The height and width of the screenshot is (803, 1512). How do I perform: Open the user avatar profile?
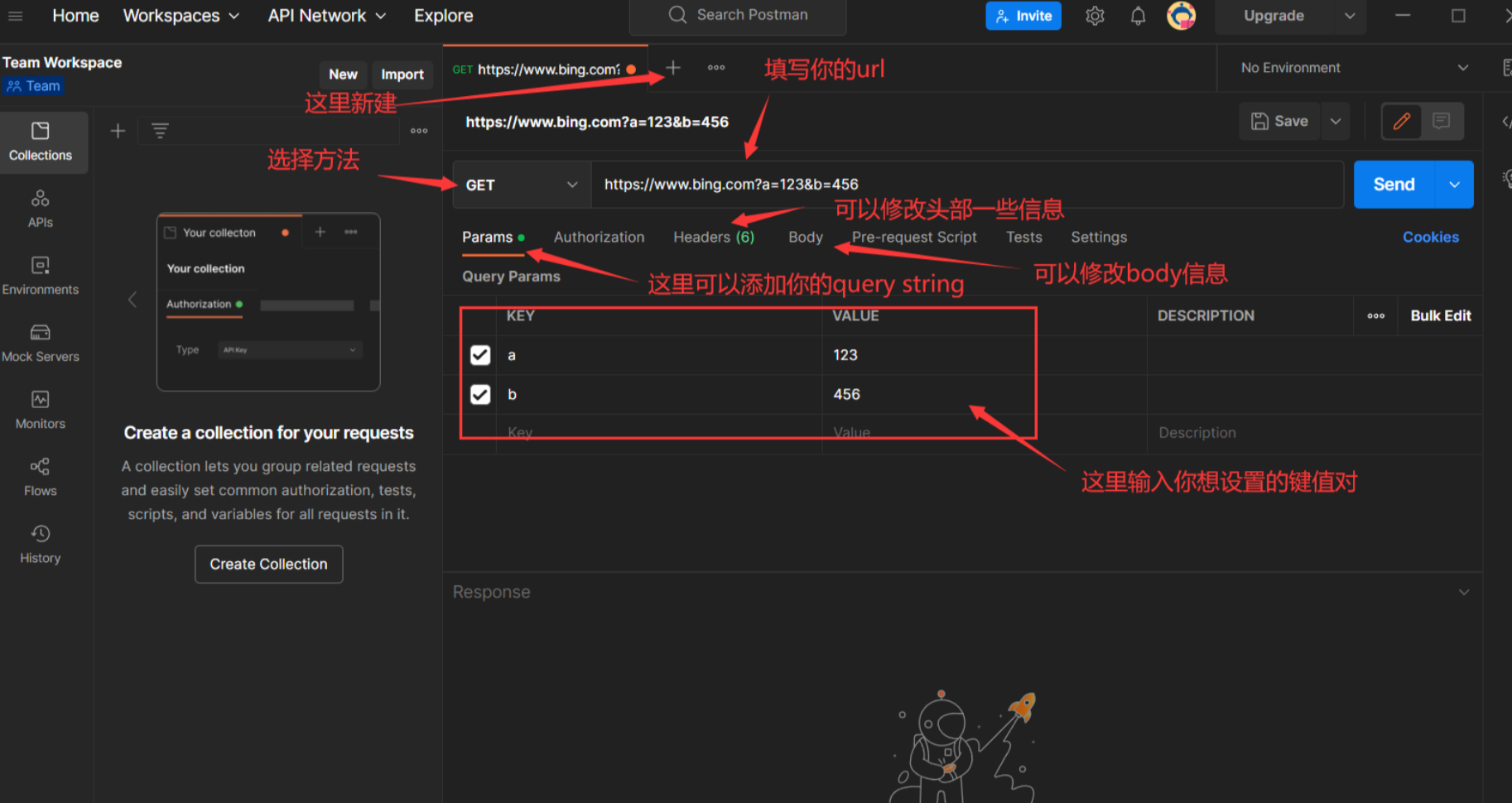pyautogui.click(x=1181, y=16)
